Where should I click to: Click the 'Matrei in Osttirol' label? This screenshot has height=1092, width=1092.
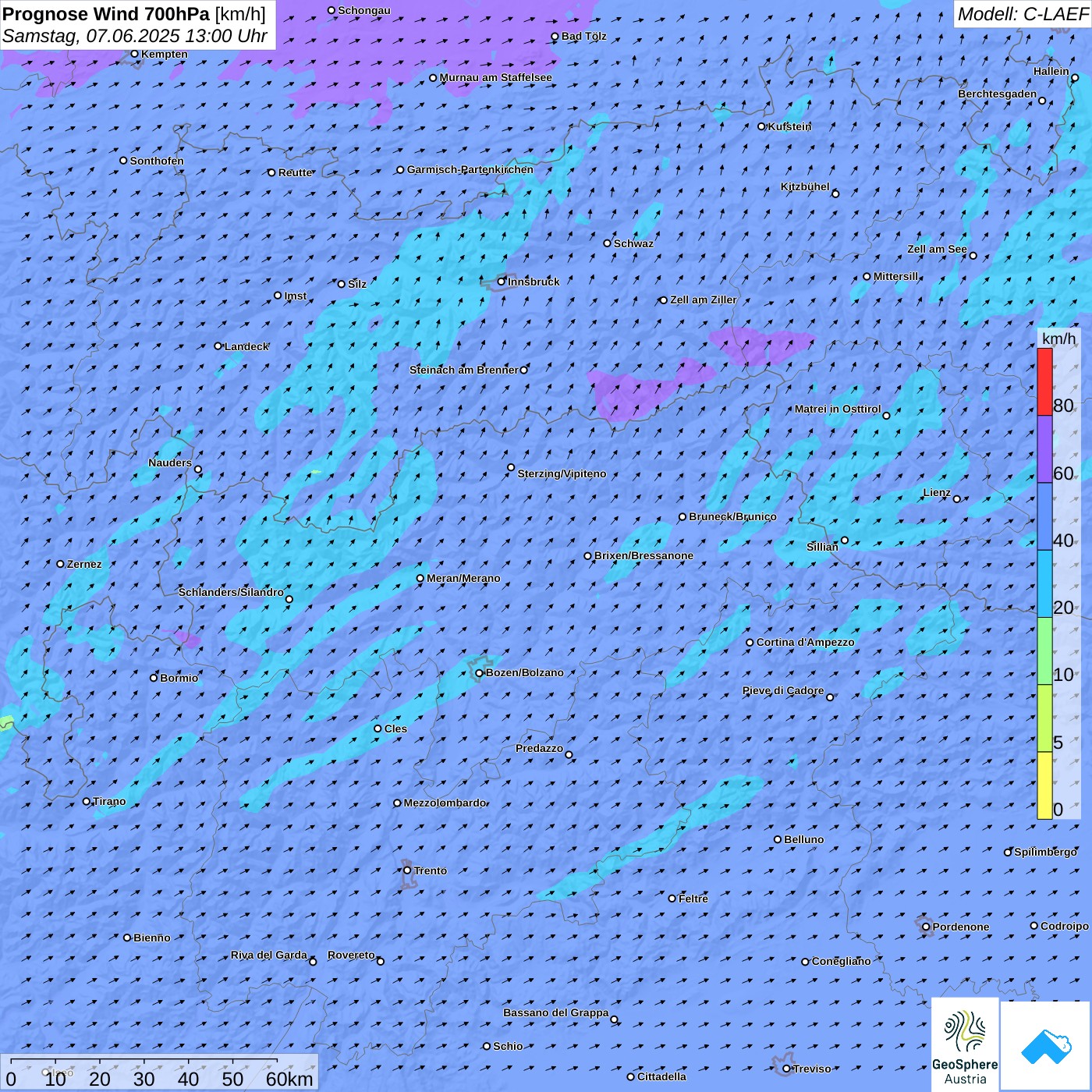838,409
